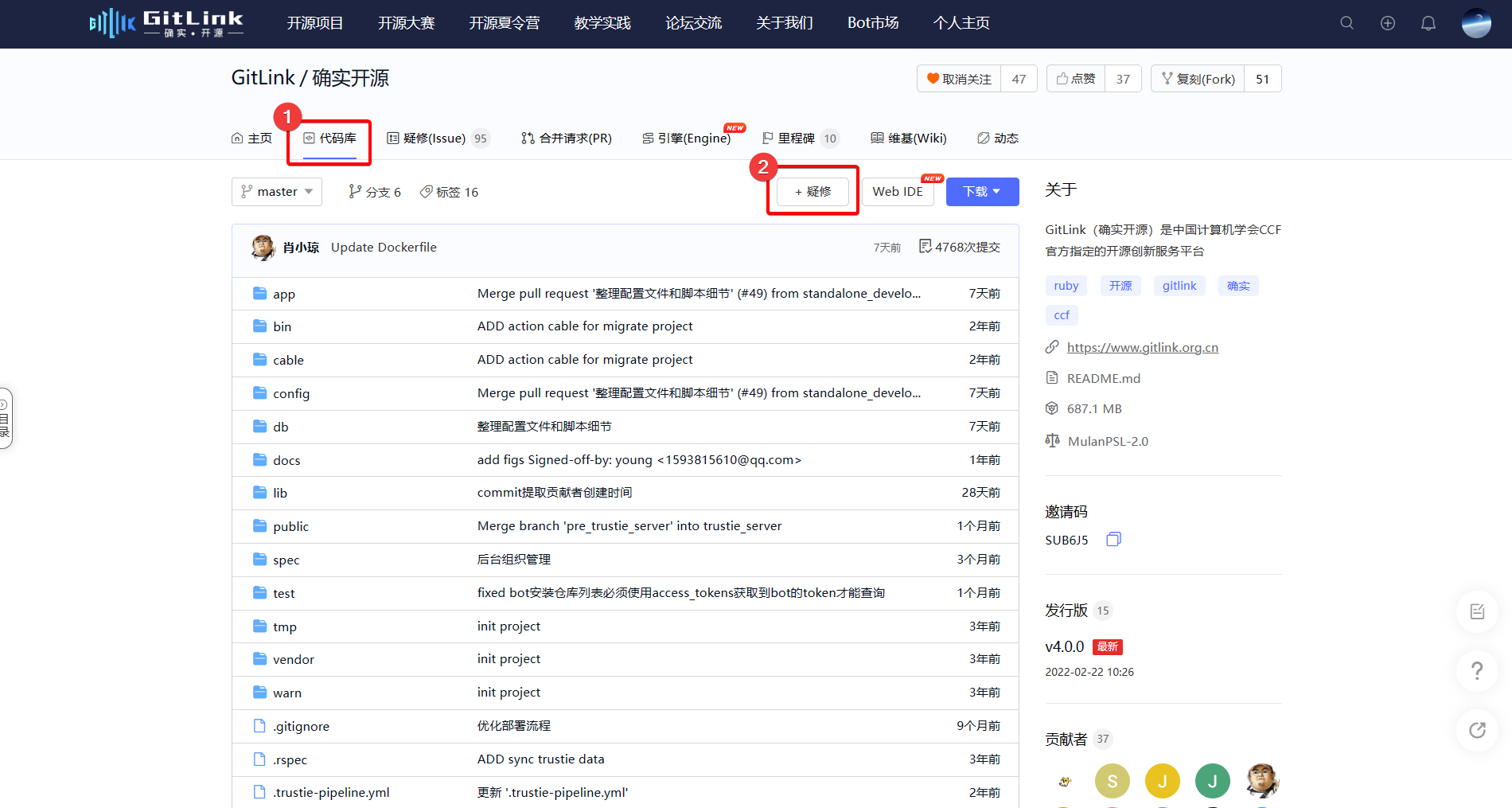Screen dimensions: 1512x808
Task: Open the left sidebar directory tab
Action: [x=5, y=419]
